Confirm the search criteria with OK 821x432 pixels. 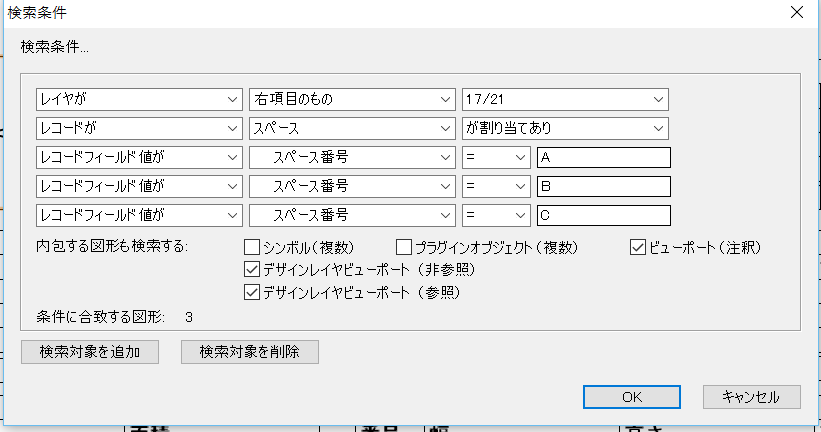(x=632, y=396)
